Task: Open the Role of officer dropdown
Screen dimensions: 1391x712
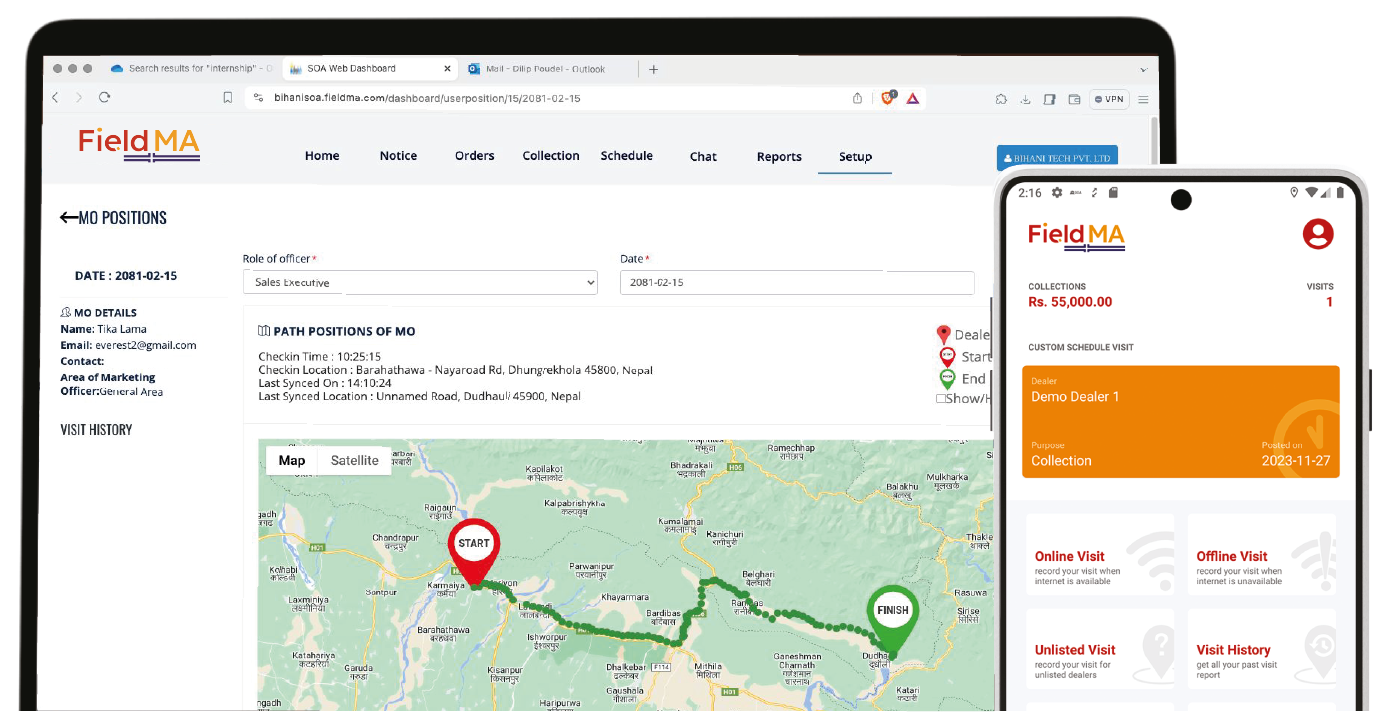Action: click(x=420, y=282)
